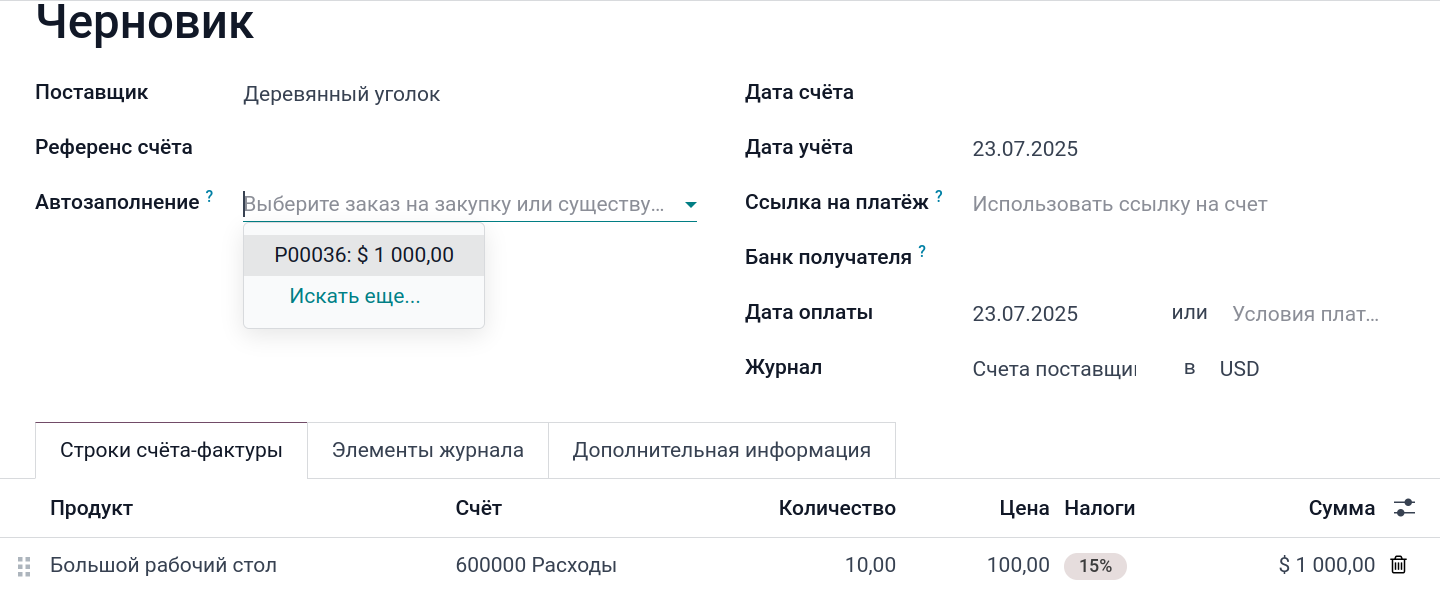Grab the drag handle of product row

(x=24, y=566)
